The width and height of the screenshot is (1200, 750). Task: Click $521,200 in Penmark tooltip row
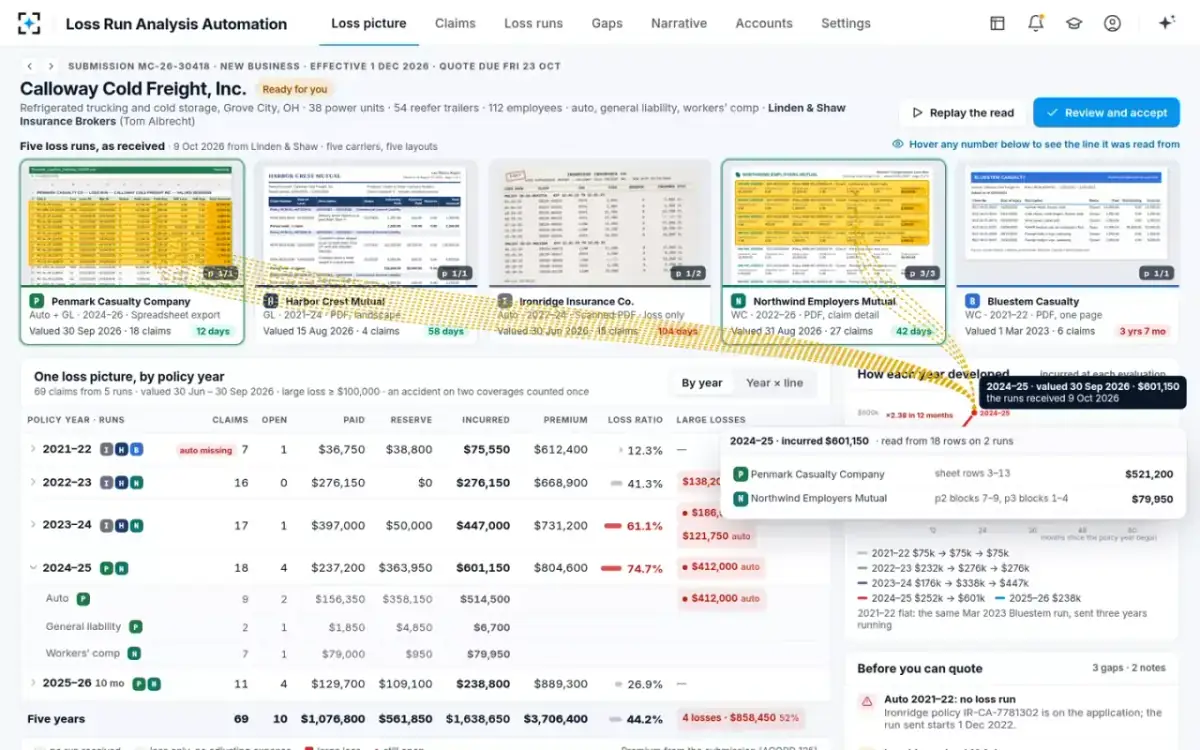pyautogui.click(x=1149, y=474)
